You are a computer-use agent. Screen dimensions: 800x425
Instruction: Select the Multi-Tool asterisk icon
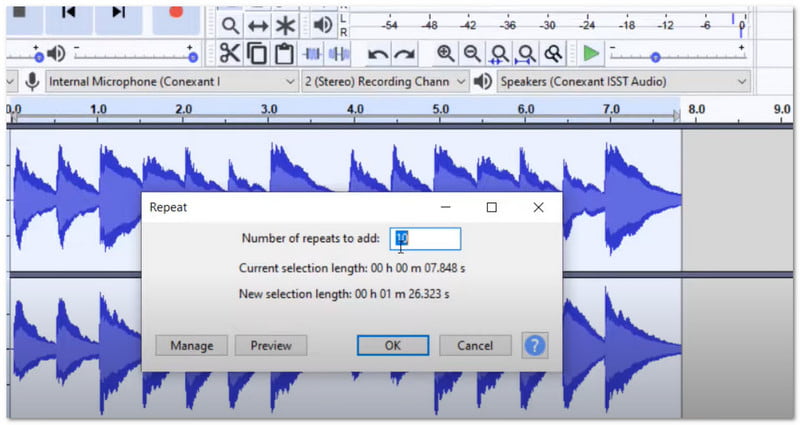pos(286,25)
